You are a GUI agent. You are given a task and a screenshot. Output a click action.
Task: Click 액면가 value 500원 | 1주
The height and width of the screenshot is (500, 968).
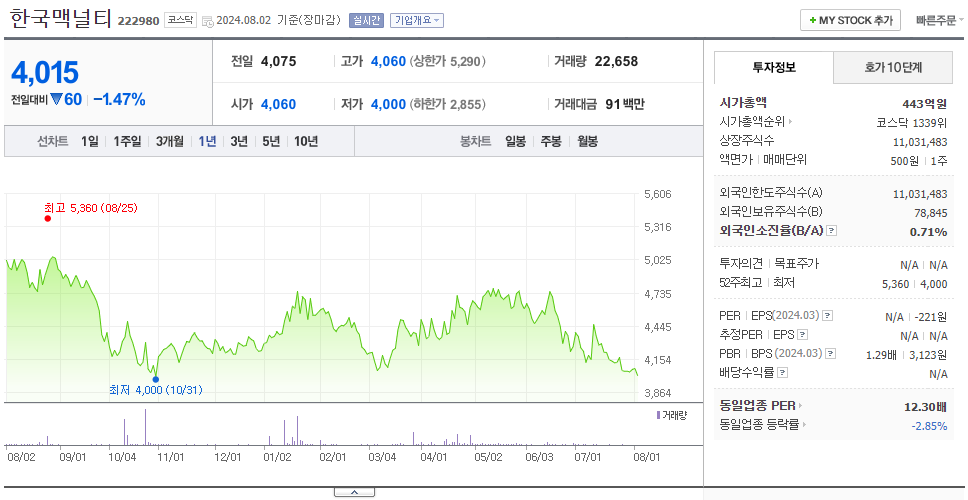point(918,160)
